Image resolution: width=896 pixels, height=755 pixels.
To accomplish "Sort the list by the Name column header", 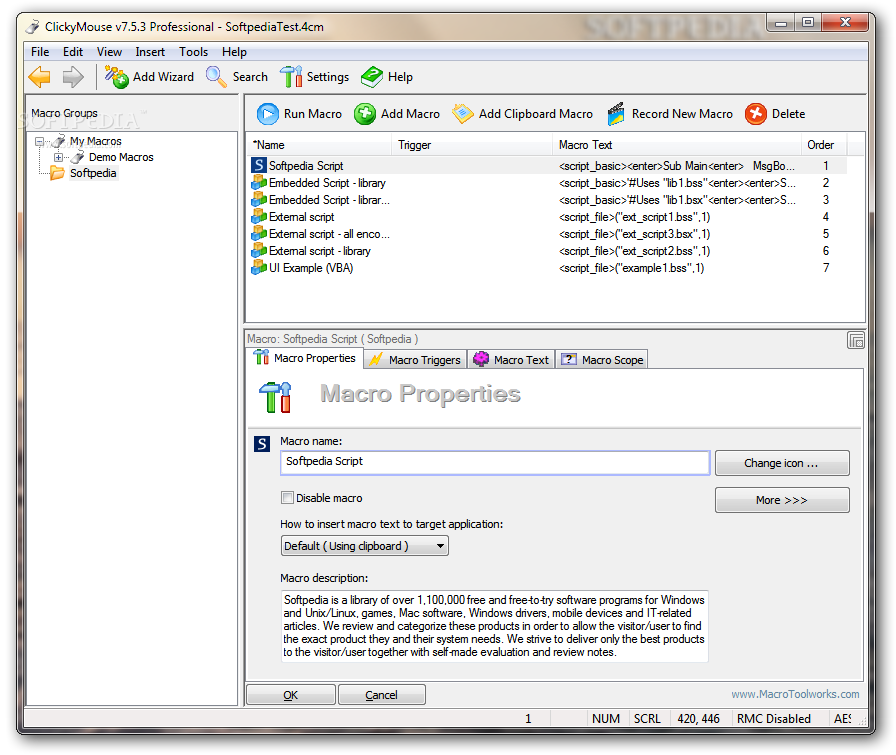I will (319, 145).
